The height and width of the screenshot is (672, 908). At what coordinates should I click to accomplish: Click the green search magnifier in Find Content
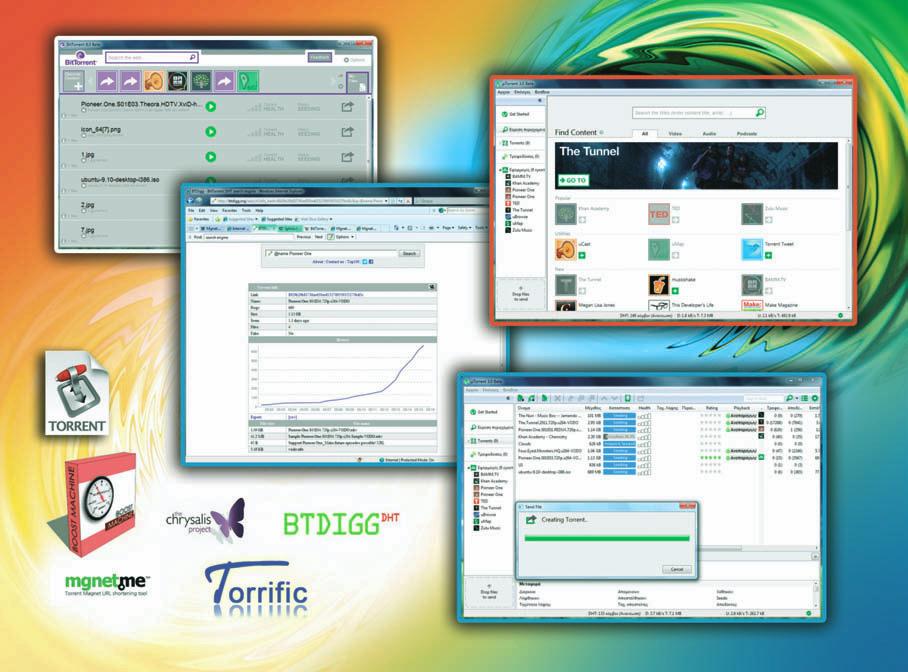point(759,113)
